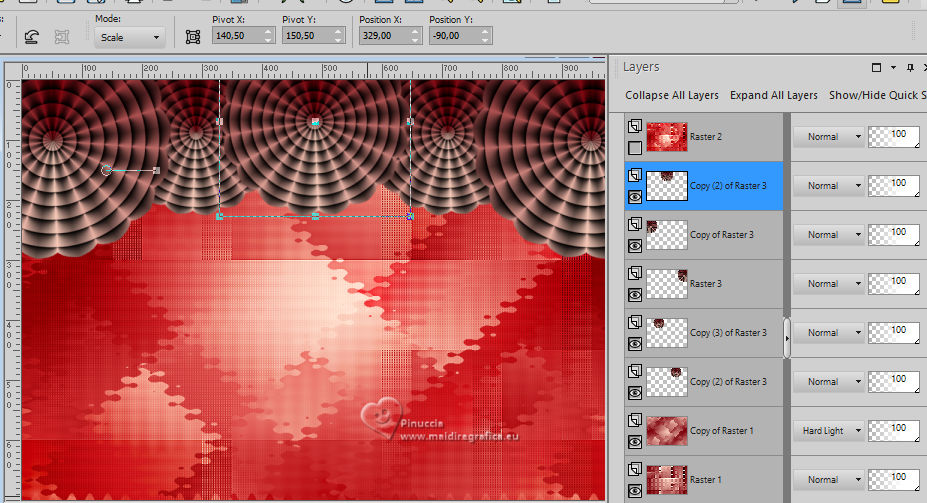Click the Position X value field
This screenshot has width=927, height=503.
coord(384,35)
